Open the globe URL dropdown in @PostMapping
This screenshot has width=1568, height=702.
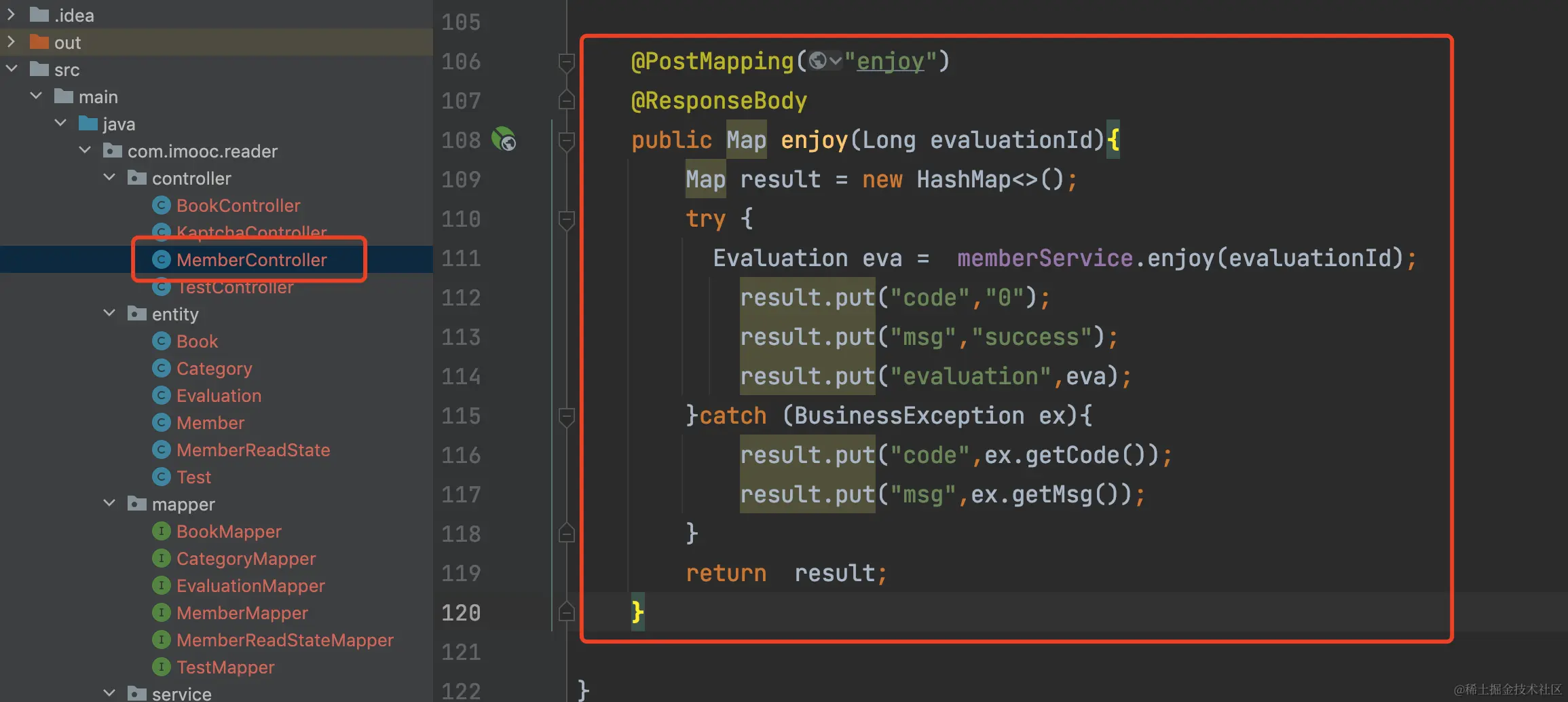click(x=825, y=61)
